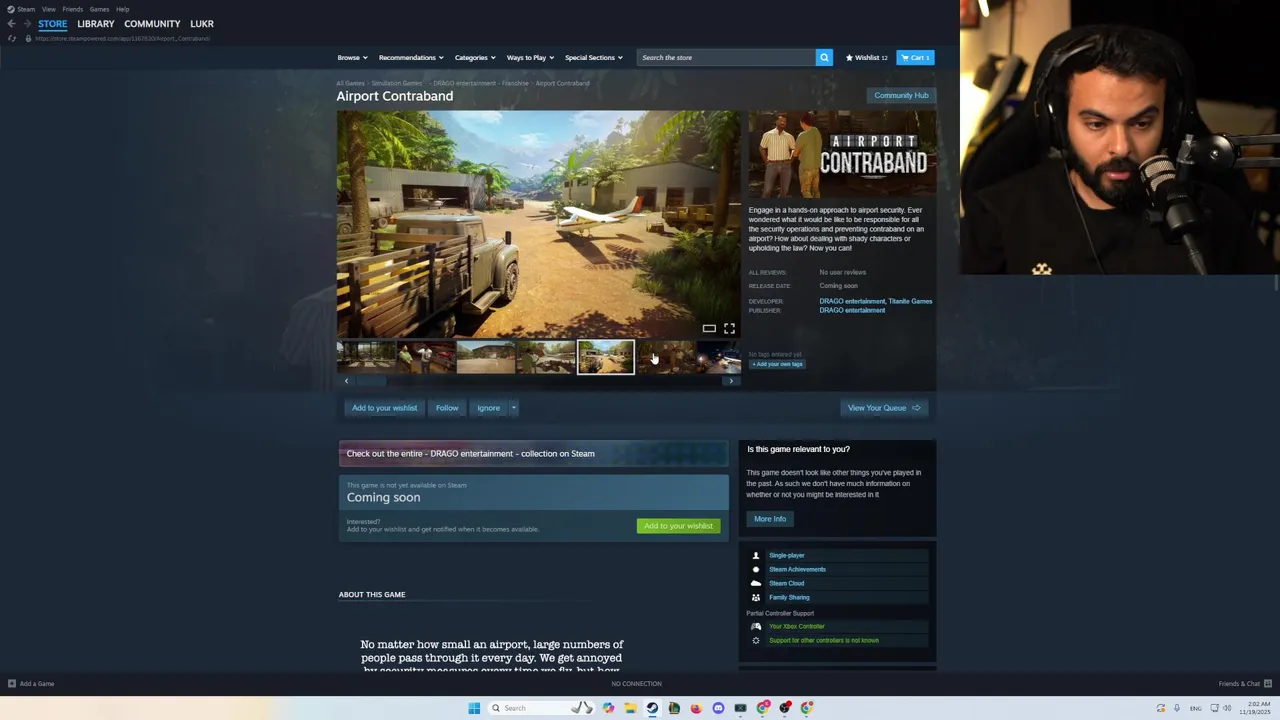Select the highlighted truck-and-plane screenshot thumbnail

(x=605, y=357)
